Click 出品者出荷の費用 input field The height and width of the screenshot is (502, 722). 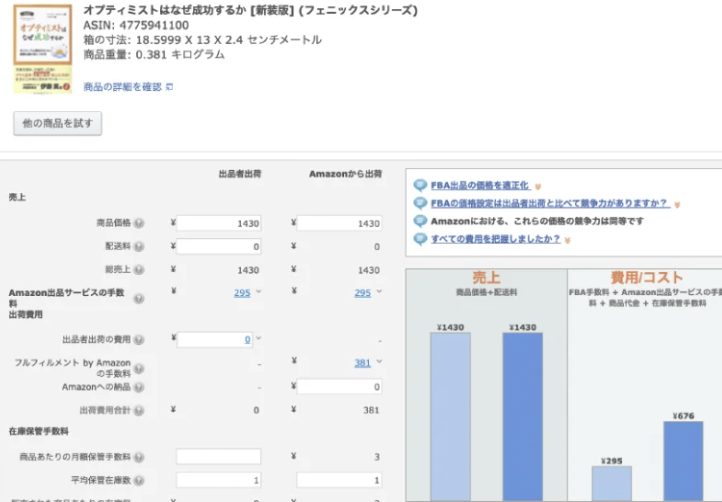[x=215, y=340]
